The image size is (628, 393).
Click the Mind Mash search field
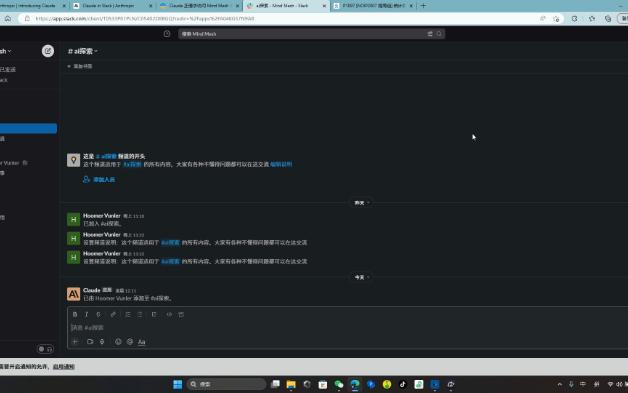[311, 34]
